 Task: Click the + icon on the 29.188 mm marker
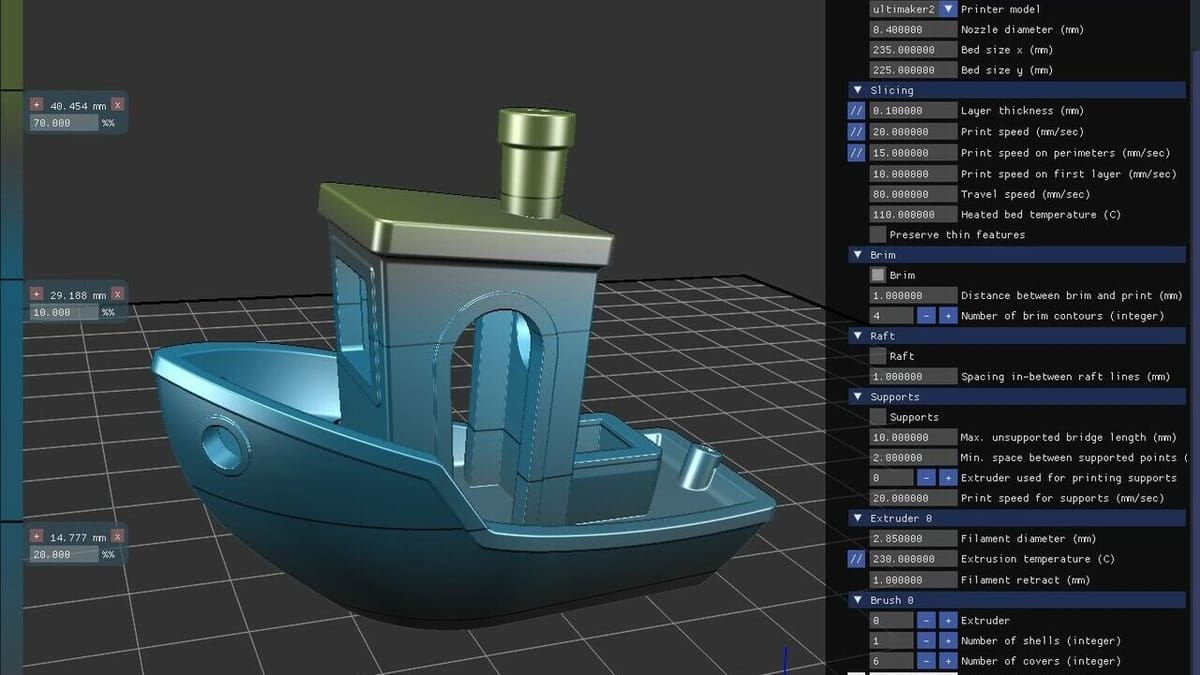[37, 294]
